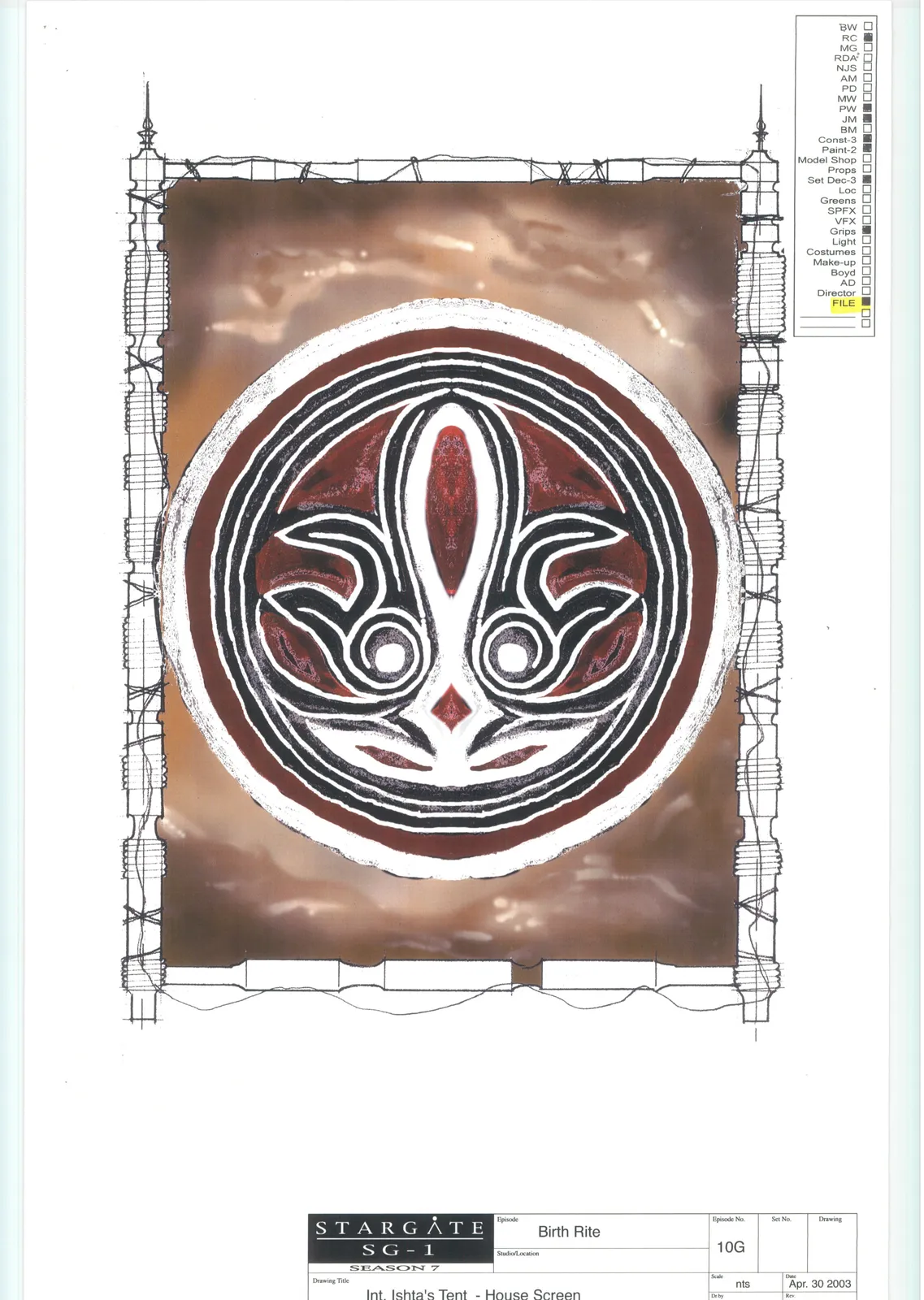This screenshot has width=924, height=1300.
Task: Tick the MW checkbox
Action: click(x=868, y=98)
